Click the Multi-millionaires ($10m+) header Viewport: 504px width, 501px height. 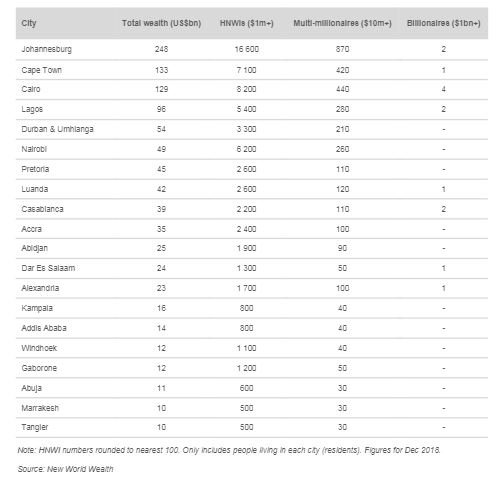coord(342,23)
